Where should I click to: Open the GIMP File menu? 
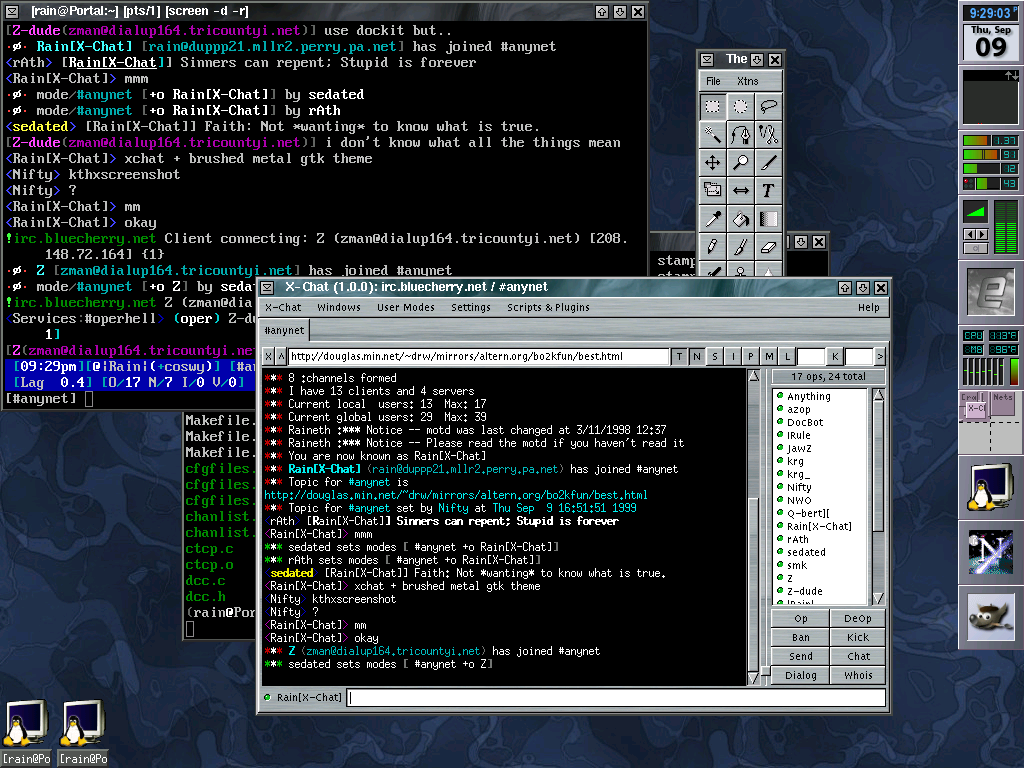tap(713, 81)
